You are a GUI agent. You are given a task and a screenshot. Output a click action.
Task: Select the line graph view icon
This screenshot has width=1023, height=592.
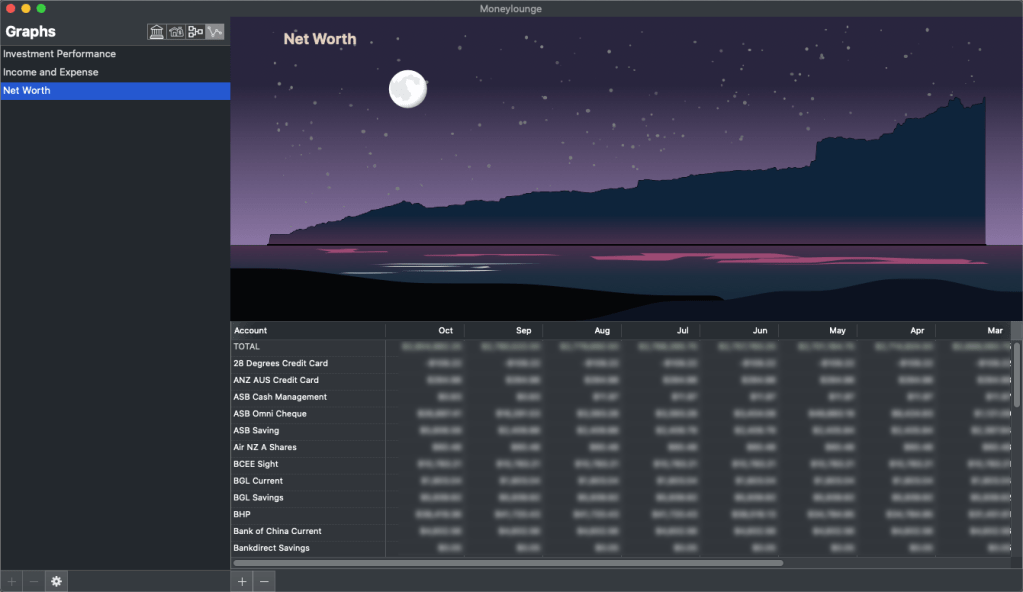click(215, 32)
